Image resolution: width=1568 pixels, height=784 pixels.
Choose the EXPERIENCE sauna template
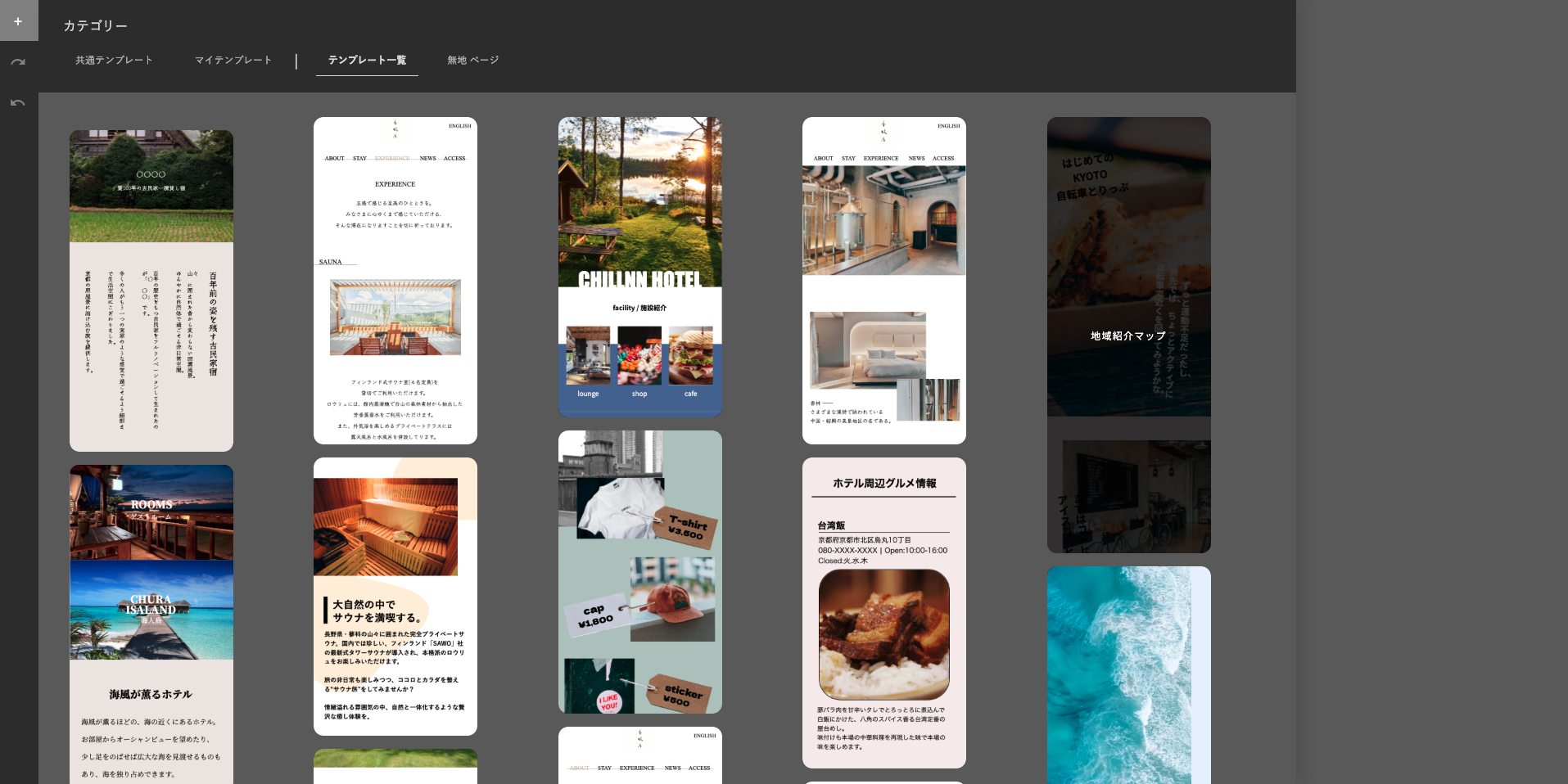click(x=395, y=281)
